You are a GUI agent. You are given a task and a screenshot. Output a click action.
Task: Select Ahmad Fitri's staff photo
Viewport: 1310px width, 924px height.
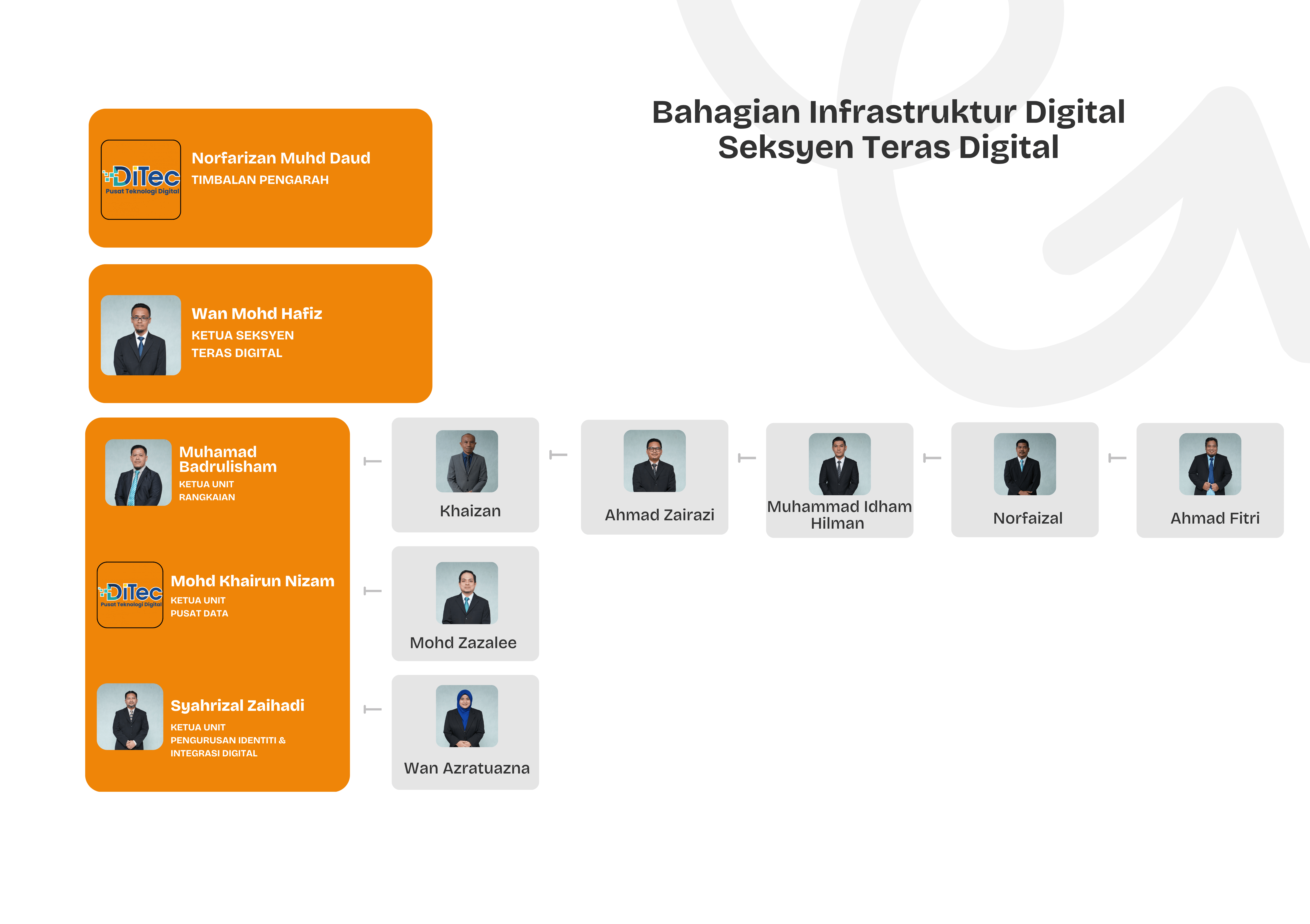[1210, 464]
